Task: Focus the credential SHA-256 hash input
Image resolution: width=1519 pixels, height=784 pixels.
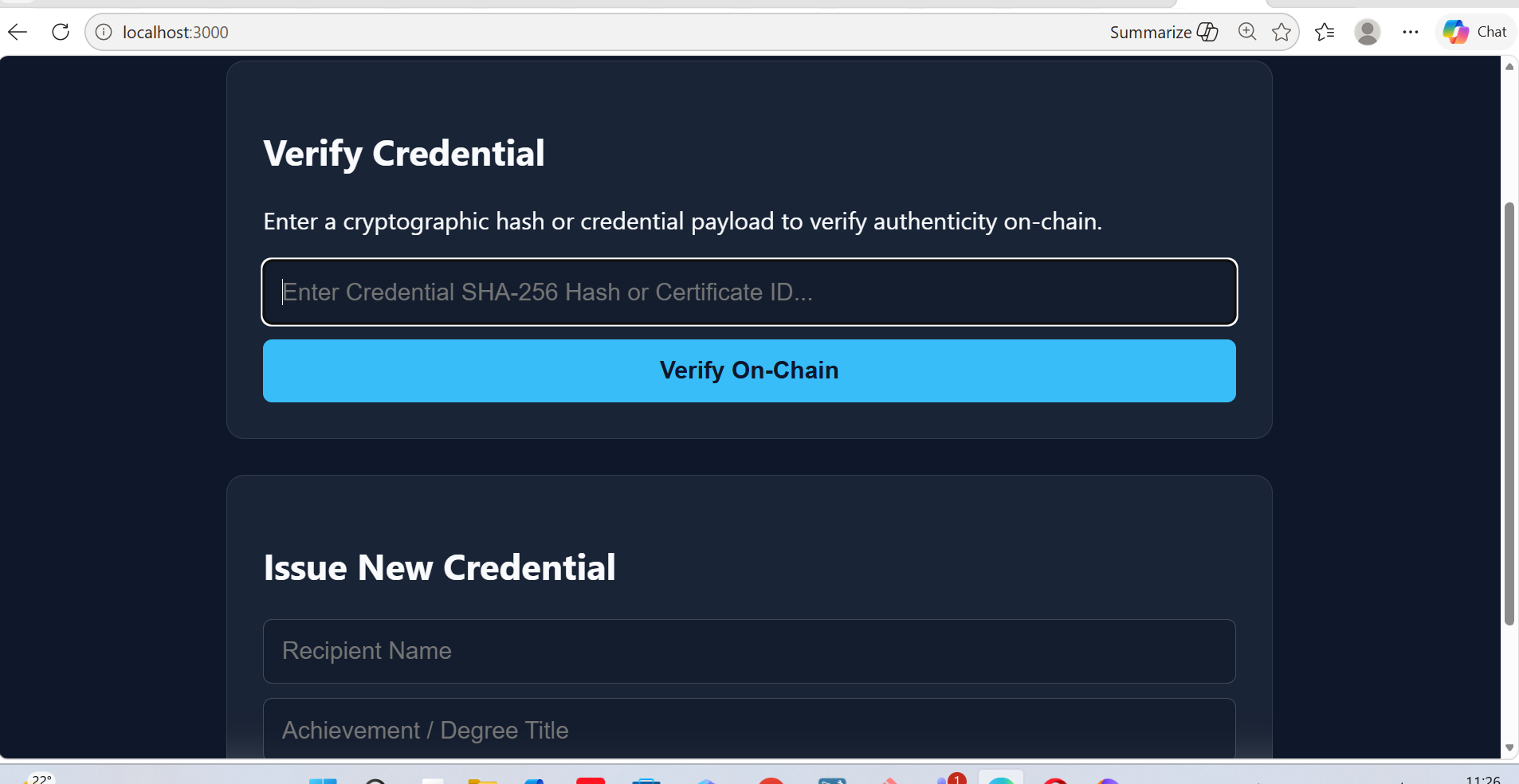Action: tap(749, 292)
